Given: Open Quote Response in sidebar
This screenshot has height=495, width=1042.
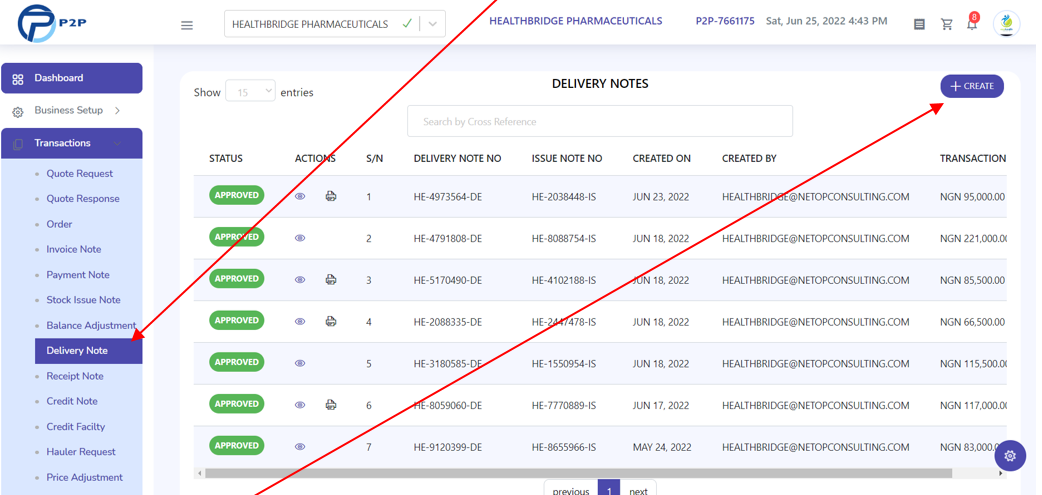Looking at the screenshot, I should (83, 199).
